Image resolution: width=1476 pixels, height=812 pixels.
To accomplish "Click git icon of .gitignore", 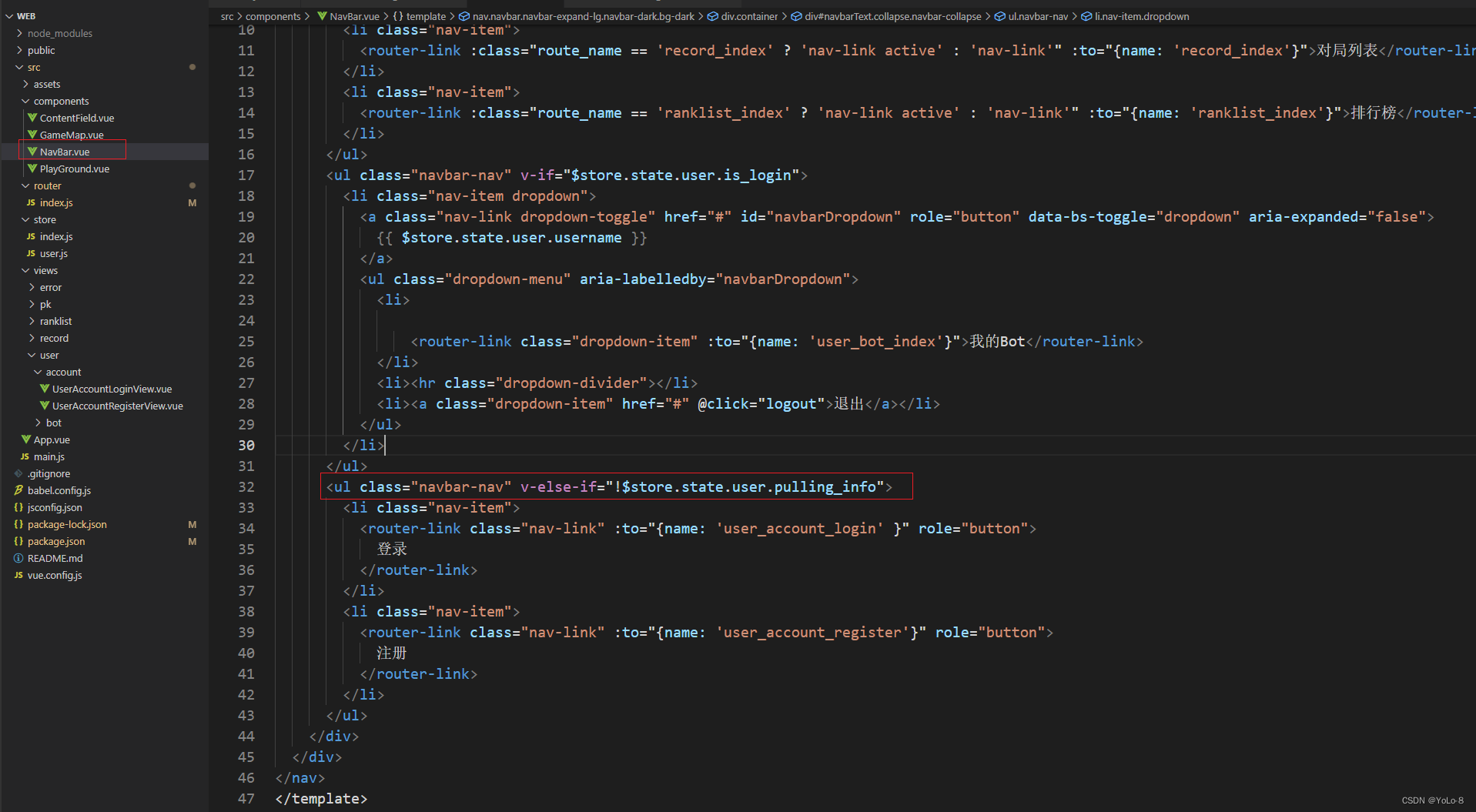I will (18, 473).
